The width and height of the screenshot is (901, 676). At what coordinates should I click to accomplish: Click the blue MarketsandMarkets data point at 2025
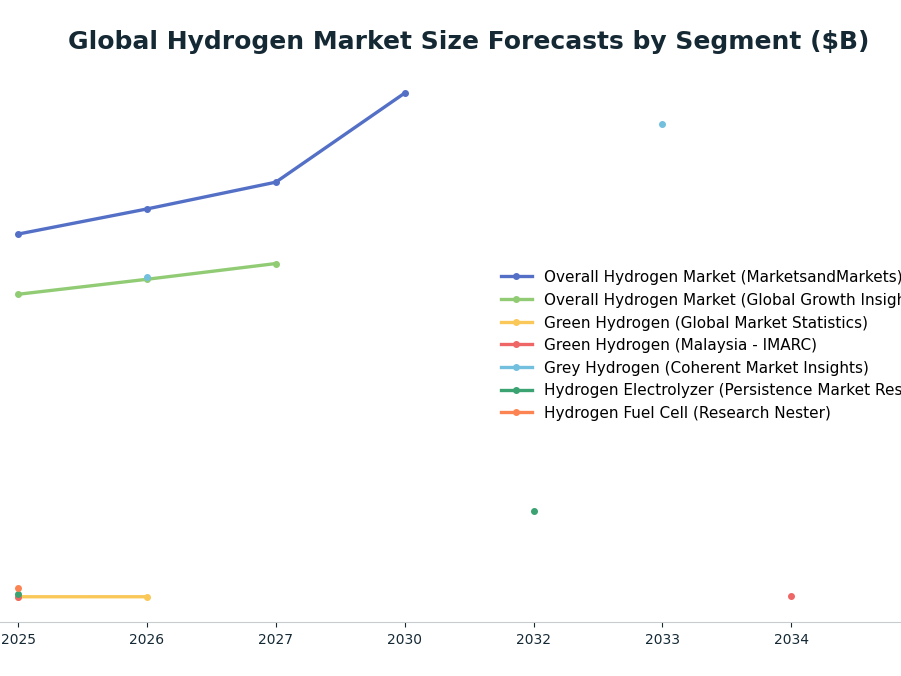pyautogui.click(x=18, y=235)
